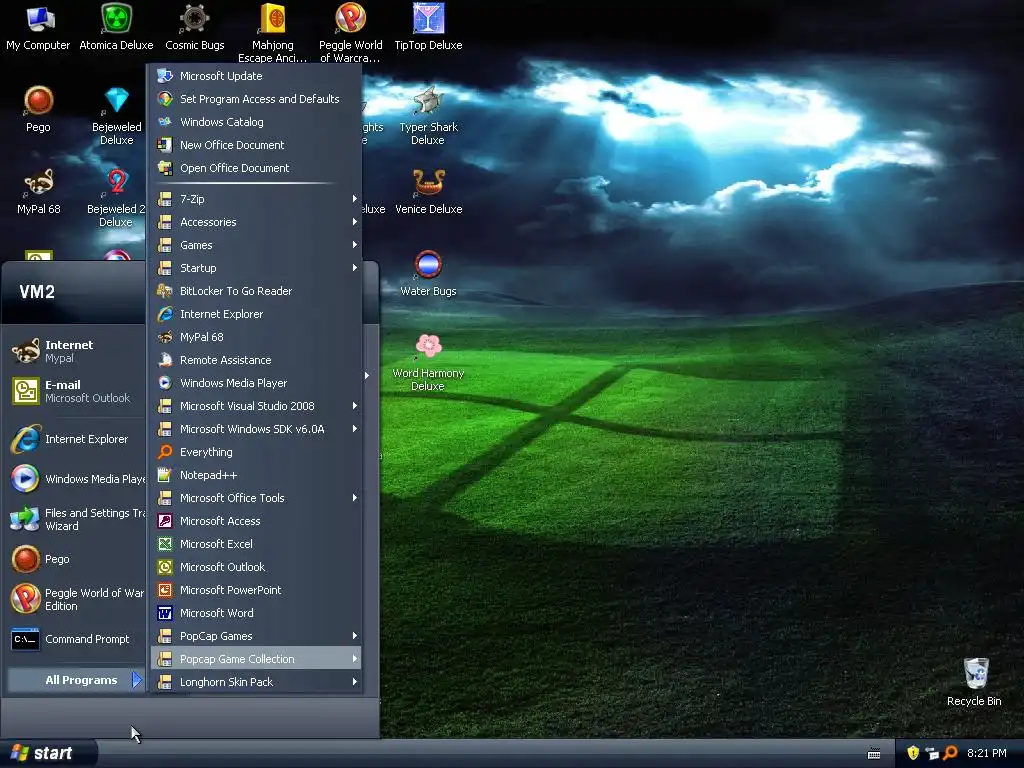Click the VM2 user name header

click(x=37, y=292)
